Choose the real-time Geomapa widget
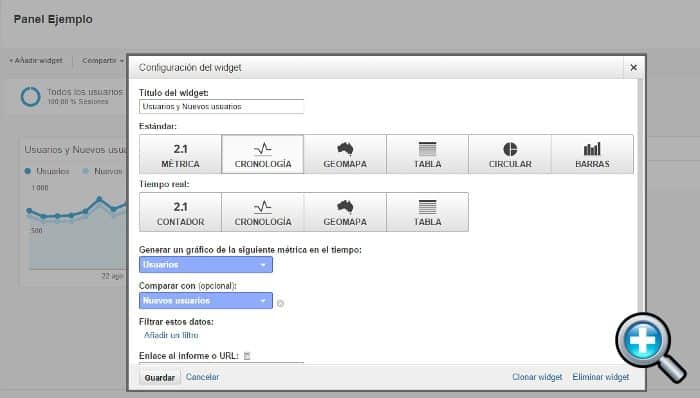 (345, 212)
